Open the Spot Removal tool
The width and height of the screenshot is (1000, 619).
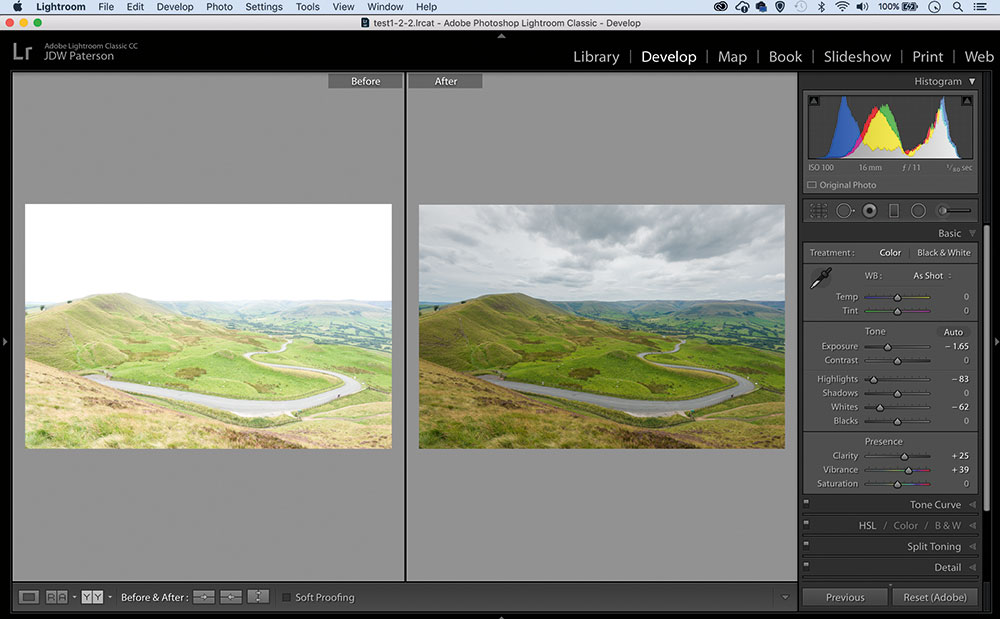845,211
